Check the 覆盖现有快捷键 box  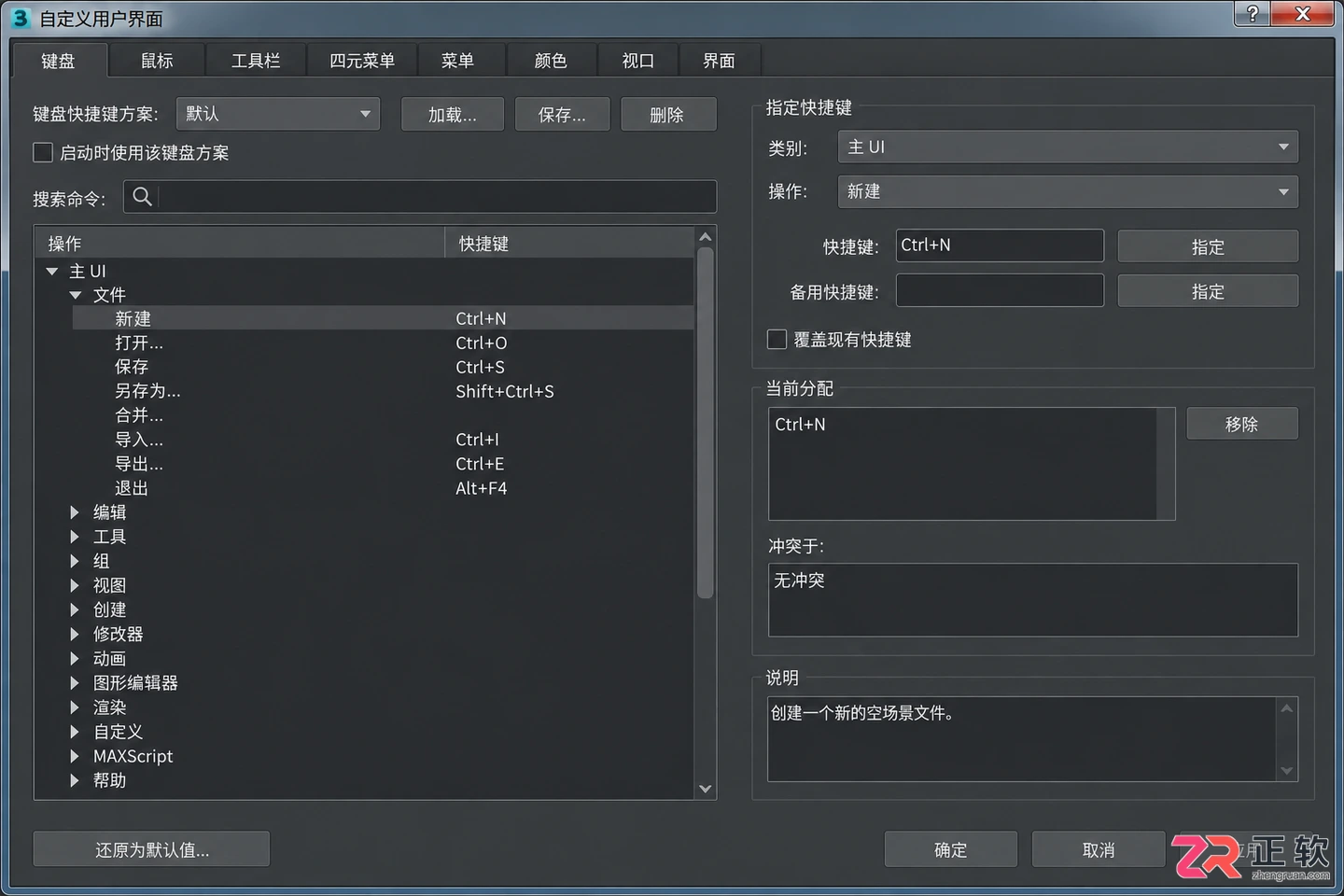[777, 339]
